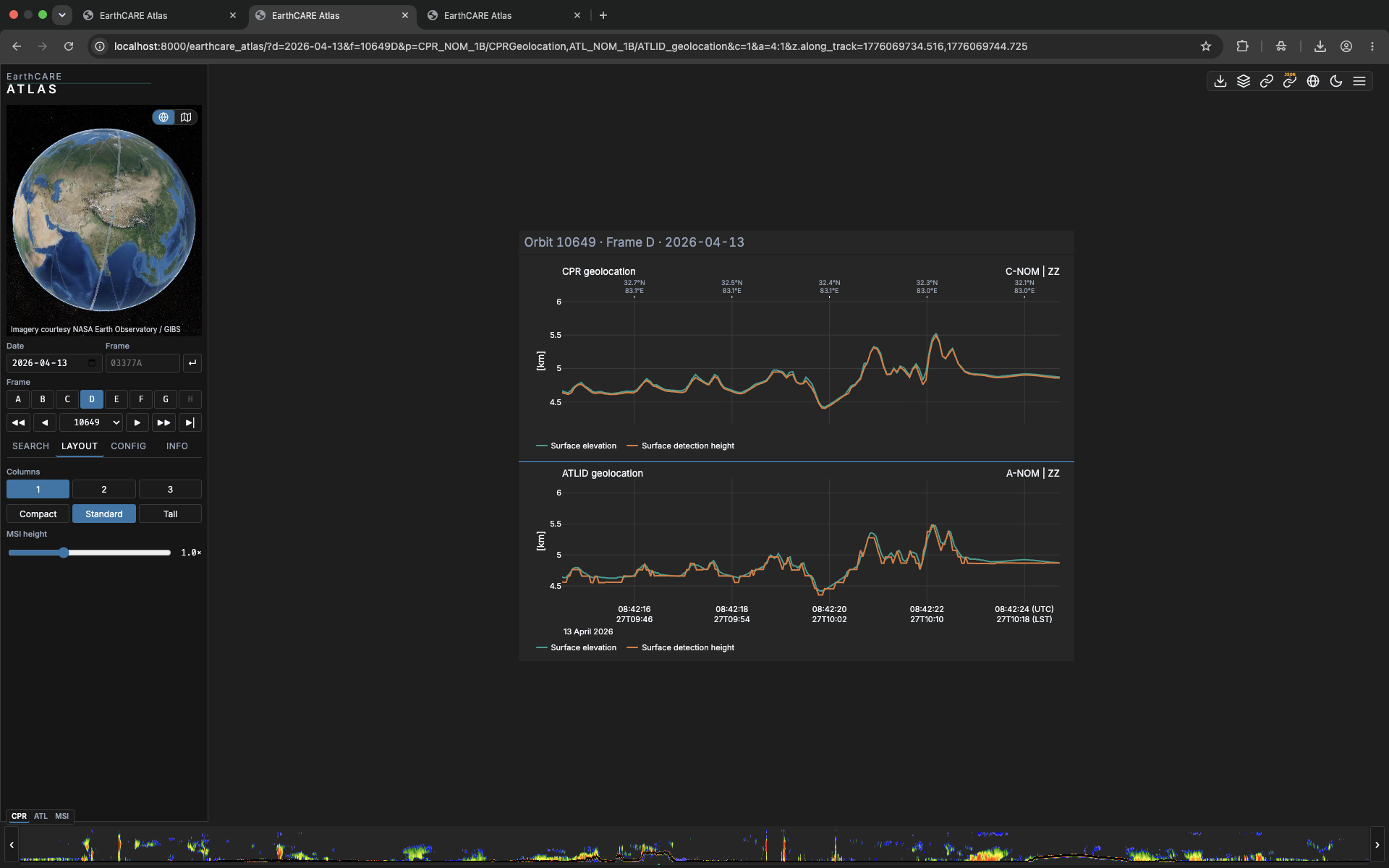
Task: Click the download icon in the Atlas toolbar
Action: 1220,81
